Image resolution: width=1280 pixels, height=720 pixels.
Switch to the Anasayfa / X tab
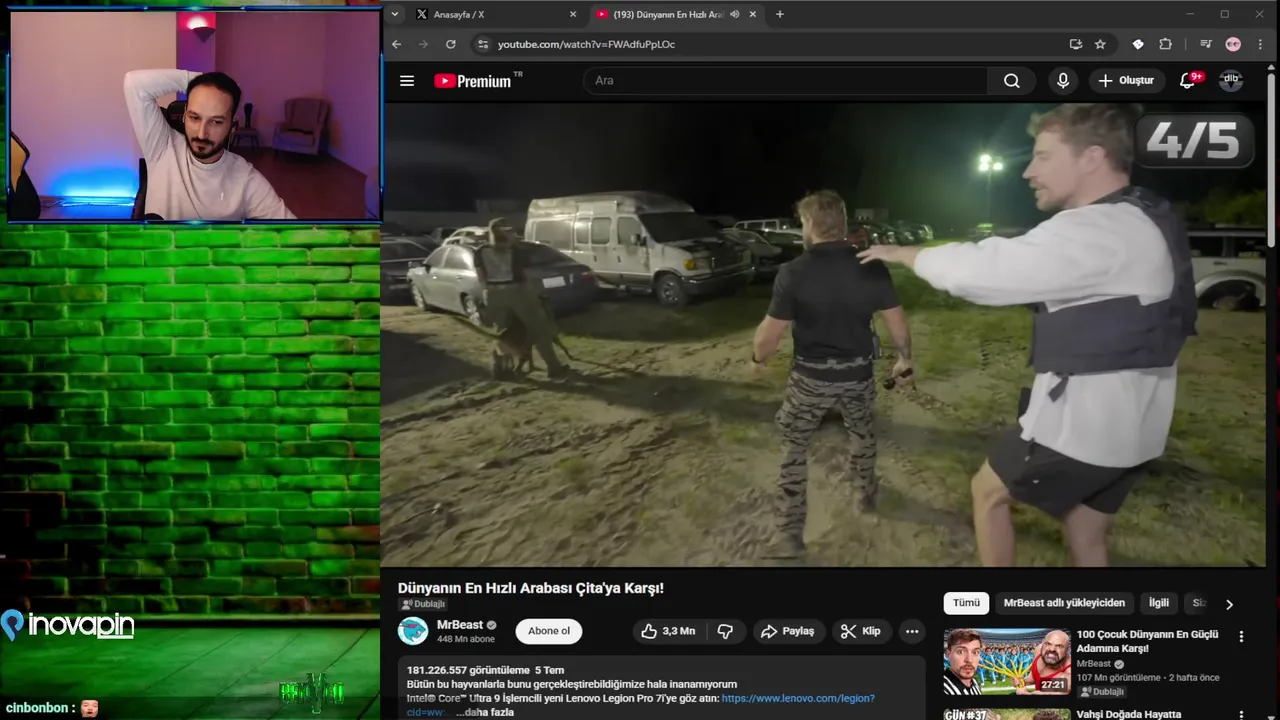click(495, 14)
